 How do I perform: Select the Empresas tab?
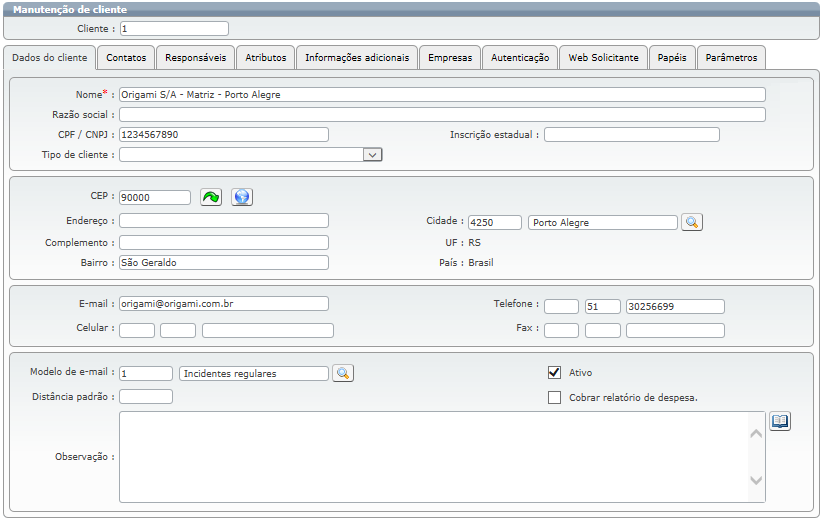point(450,58)
